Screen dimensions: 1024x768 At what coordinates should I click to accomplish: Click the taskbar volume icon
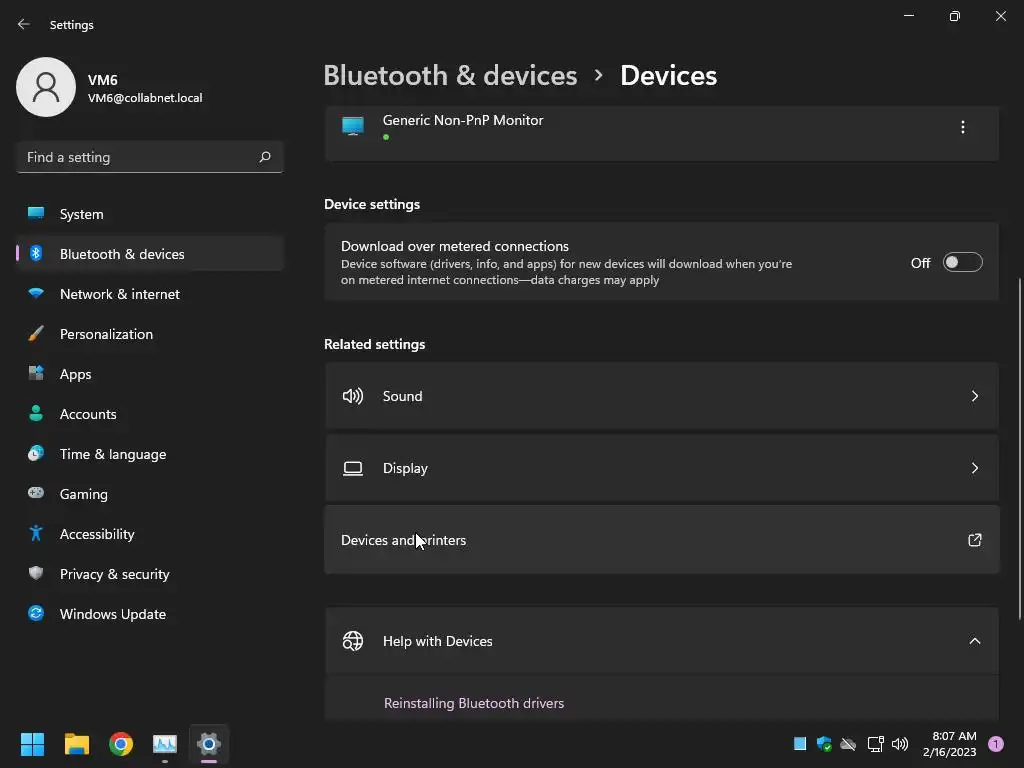point(900,744)
